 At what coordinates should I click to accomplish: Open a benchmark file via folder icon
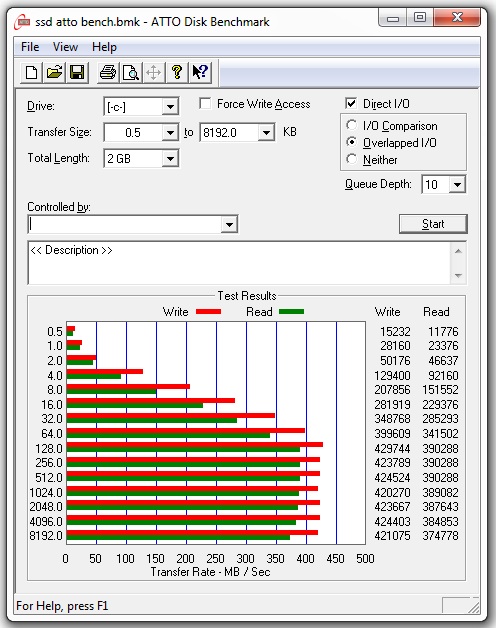[54, 72]
